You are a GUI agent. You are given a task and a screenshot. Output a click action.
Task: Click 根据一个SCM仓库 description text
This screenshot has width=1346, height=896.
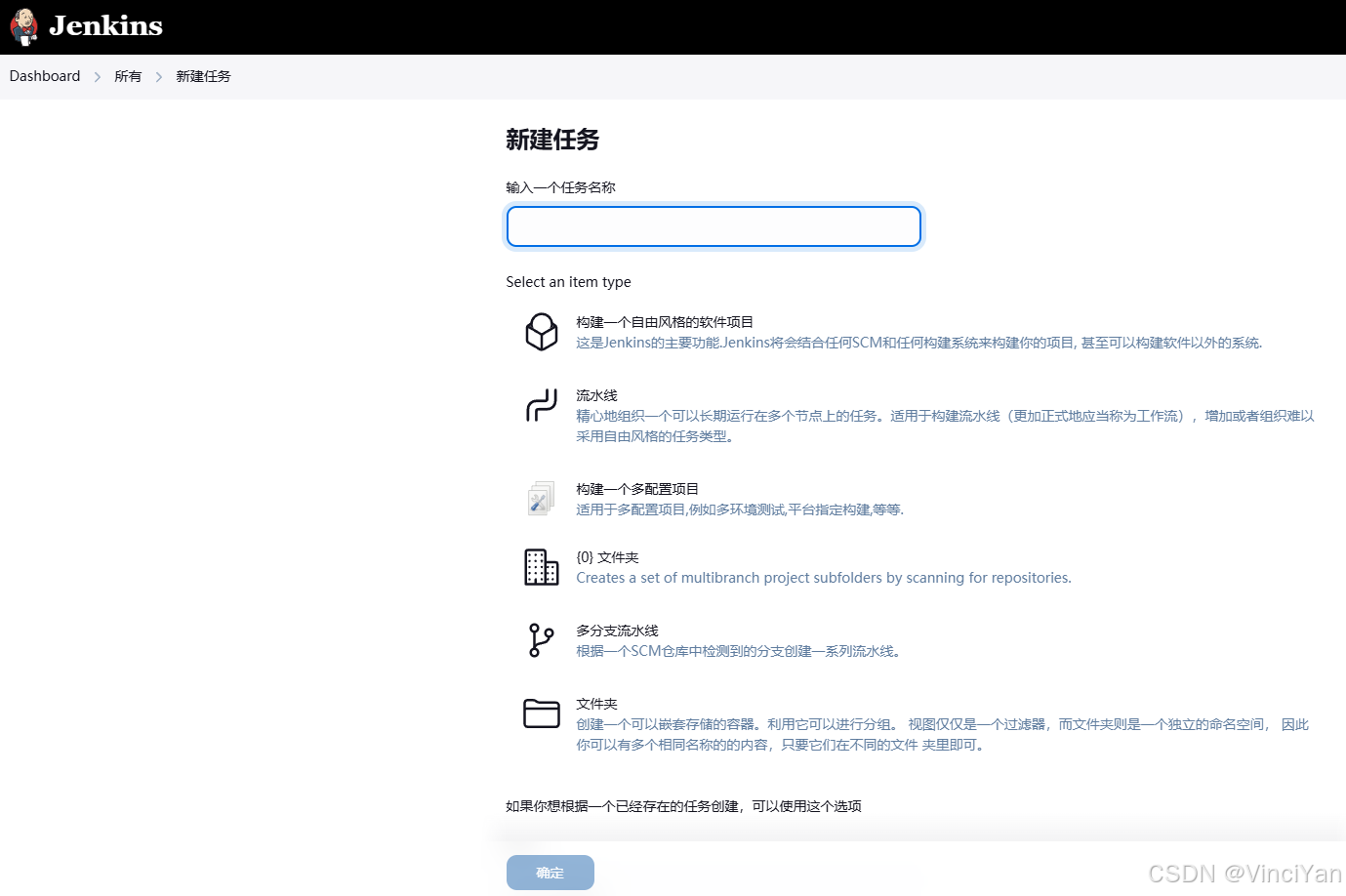click(738, 651)
